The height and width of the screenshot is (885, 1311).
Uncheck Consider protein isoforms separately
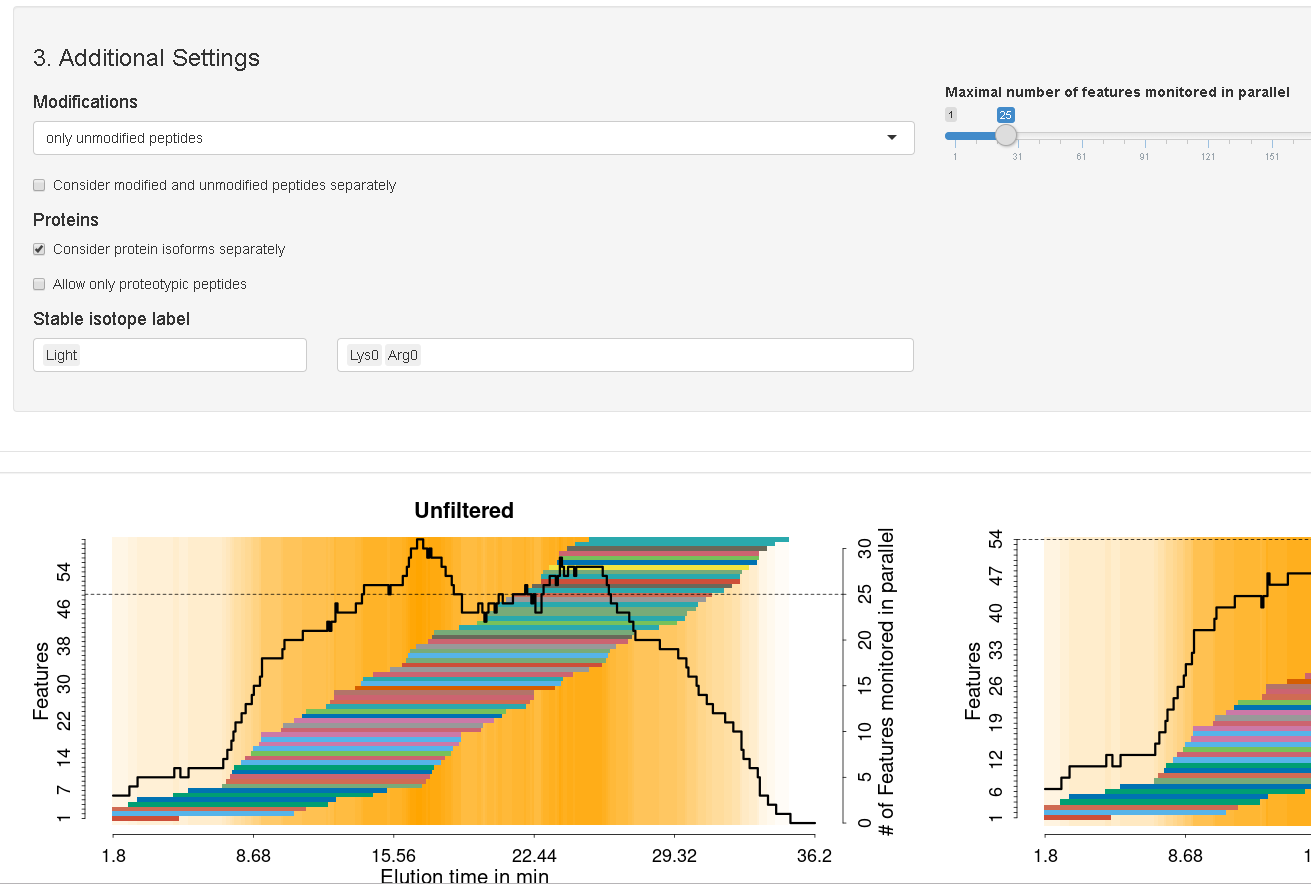[40, 249]
